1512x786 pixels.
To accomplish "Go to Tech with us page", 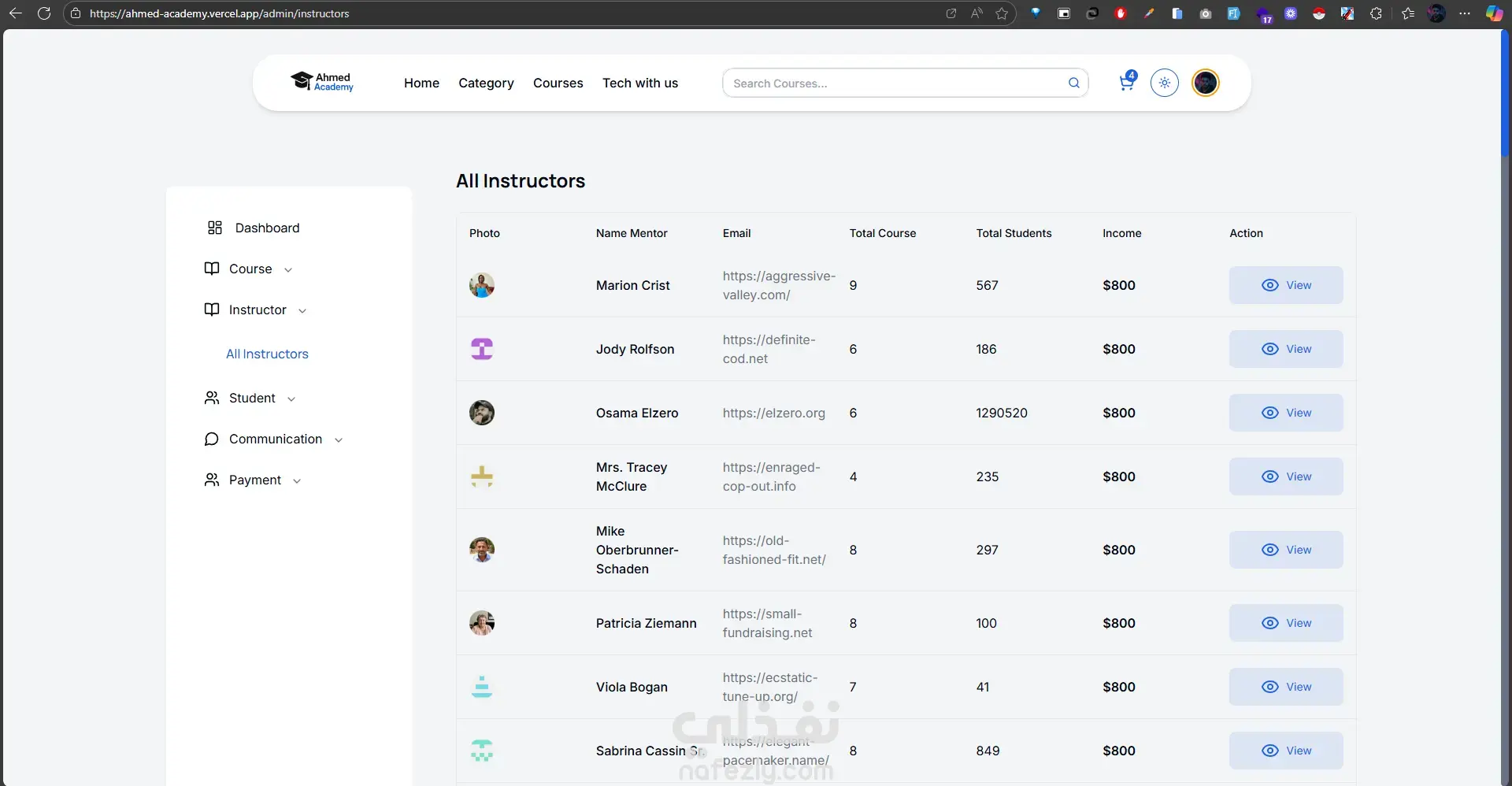I will point(639,83).
